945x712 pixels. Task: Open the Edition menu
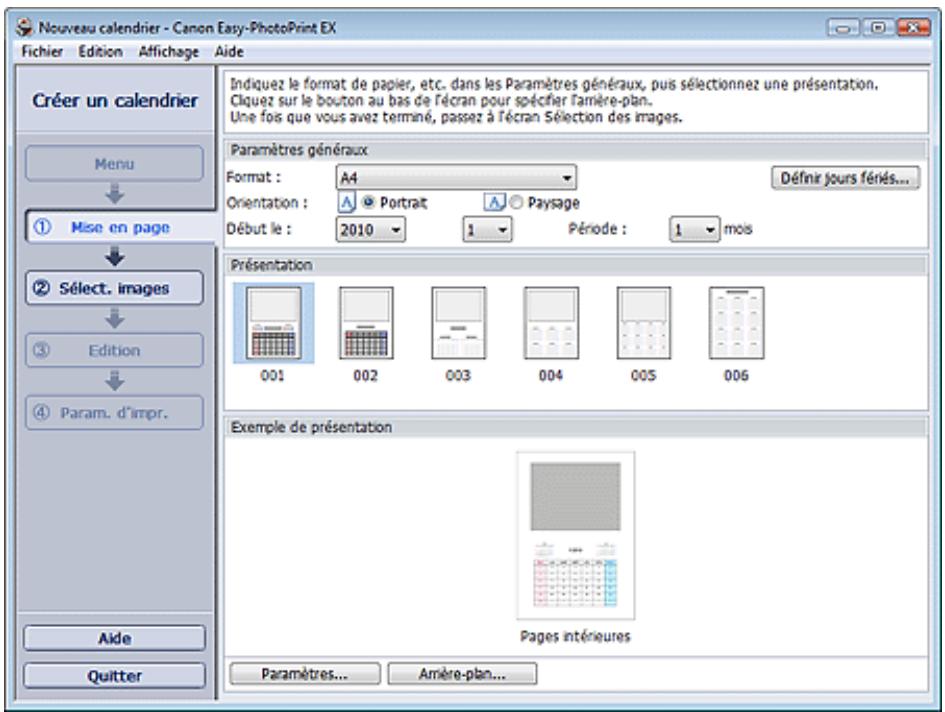coord(101,52)
